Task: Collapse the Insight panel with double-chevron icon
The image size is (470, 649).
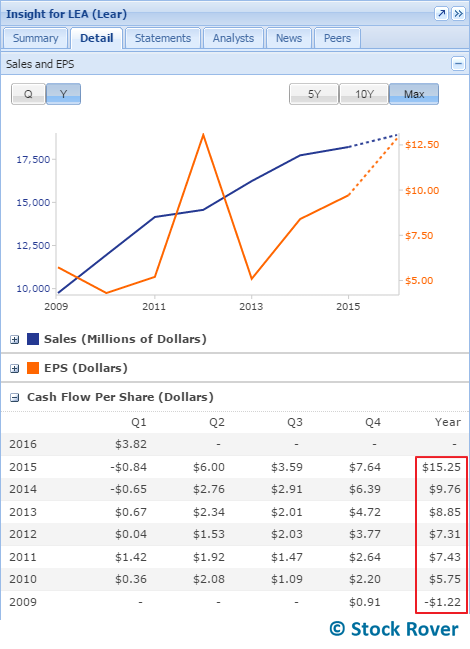Action: click(x=458, y=14)
